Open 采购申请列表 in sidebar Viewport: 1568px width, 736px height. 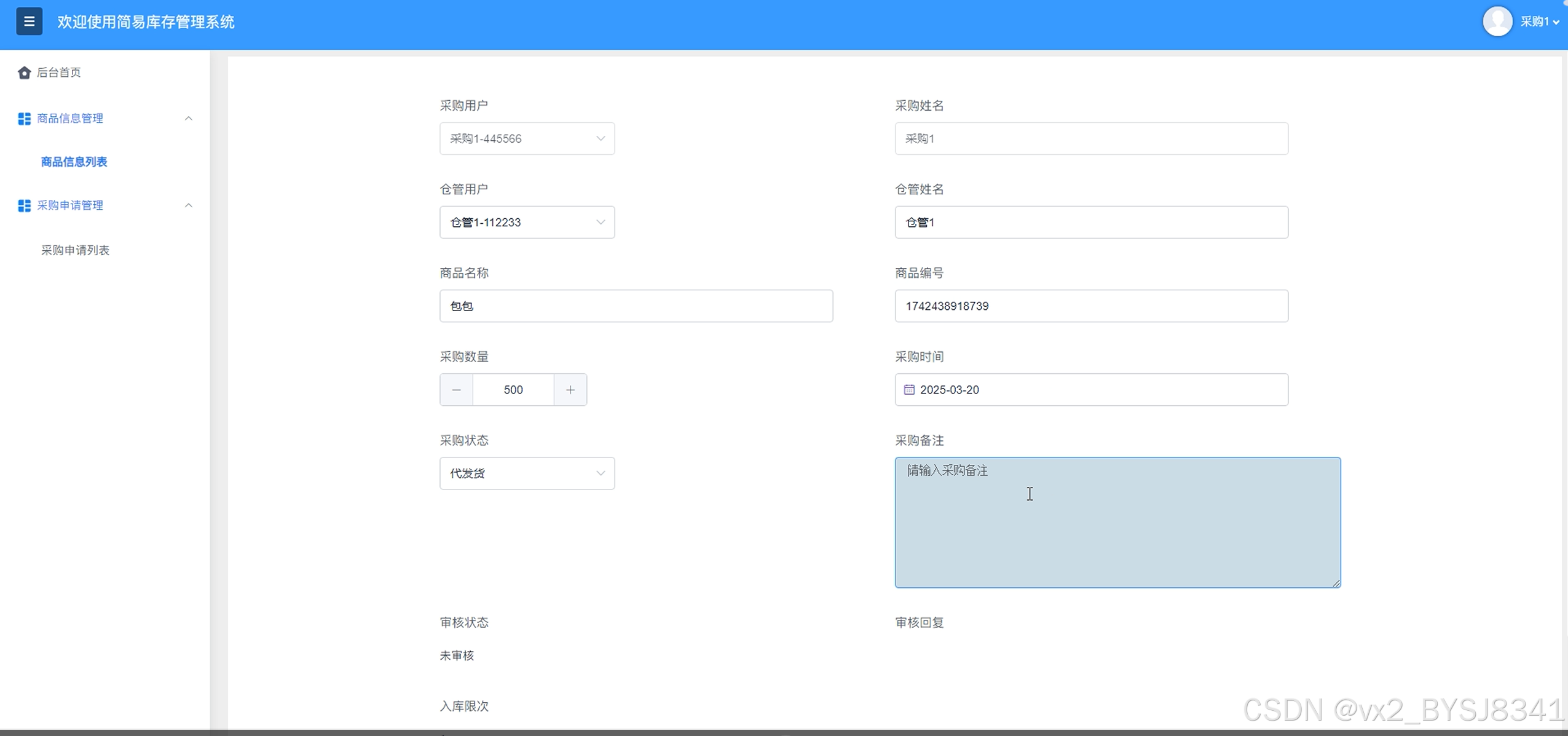click(x=75, y=250)
